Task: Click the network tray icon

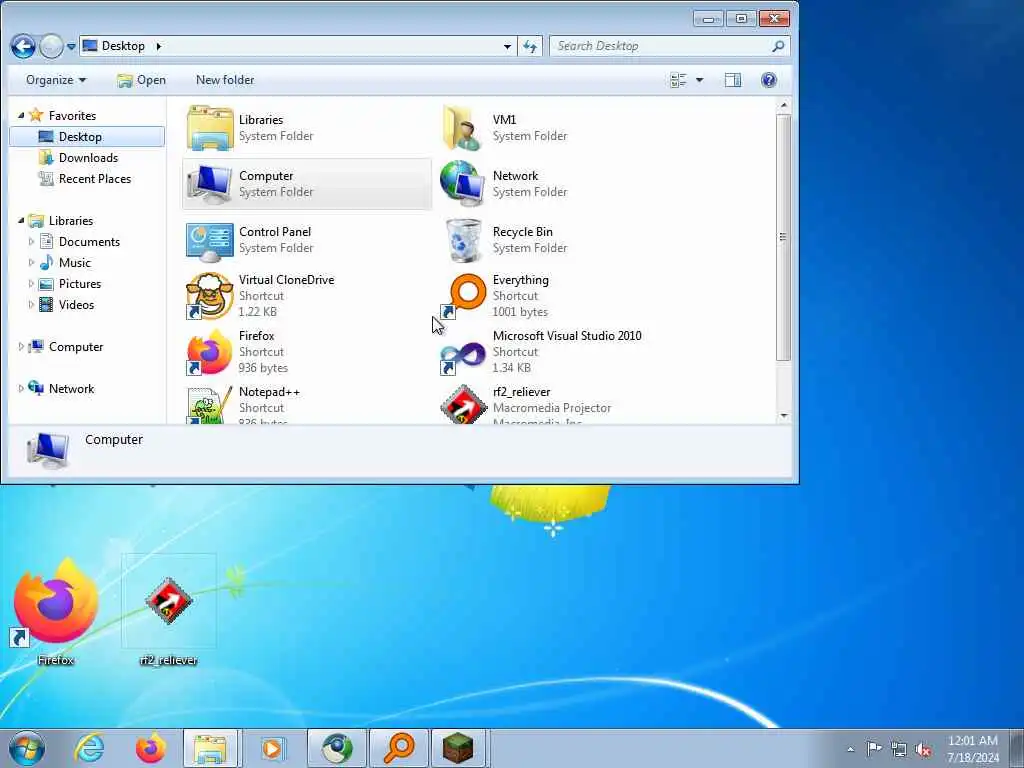Action: coord(899,750)
